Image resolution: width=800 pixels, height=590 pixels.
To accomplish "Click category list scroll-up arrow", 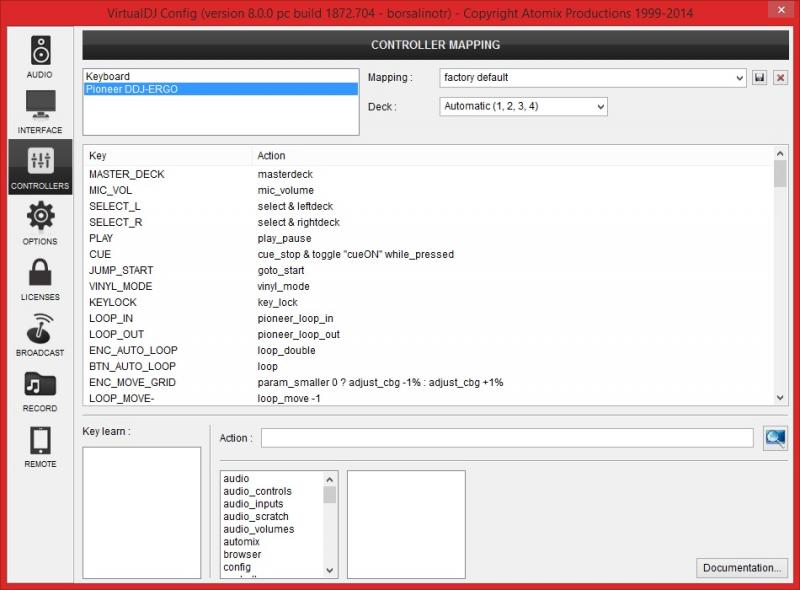I will (x=330, y=479).
